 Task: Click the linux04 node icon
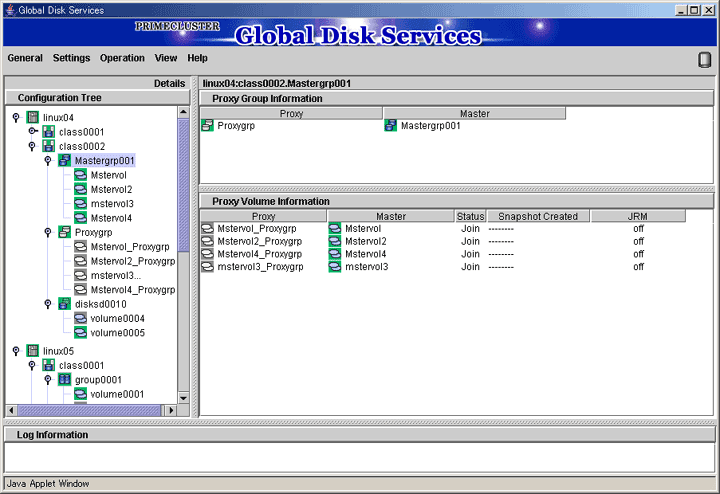(x=33, y=118)
